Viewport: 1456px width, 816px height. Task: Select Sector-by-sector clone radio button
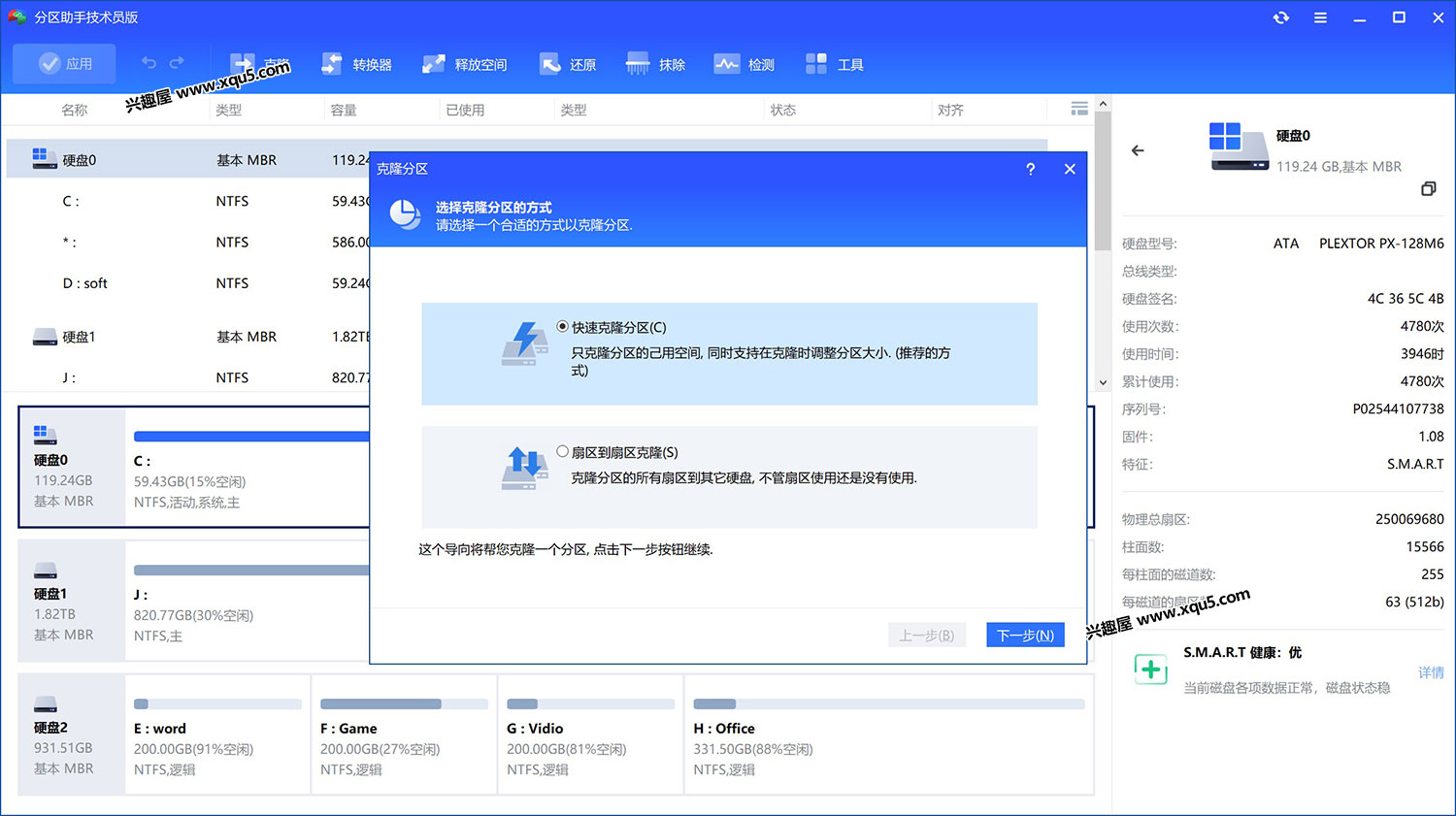coord(563,451)
